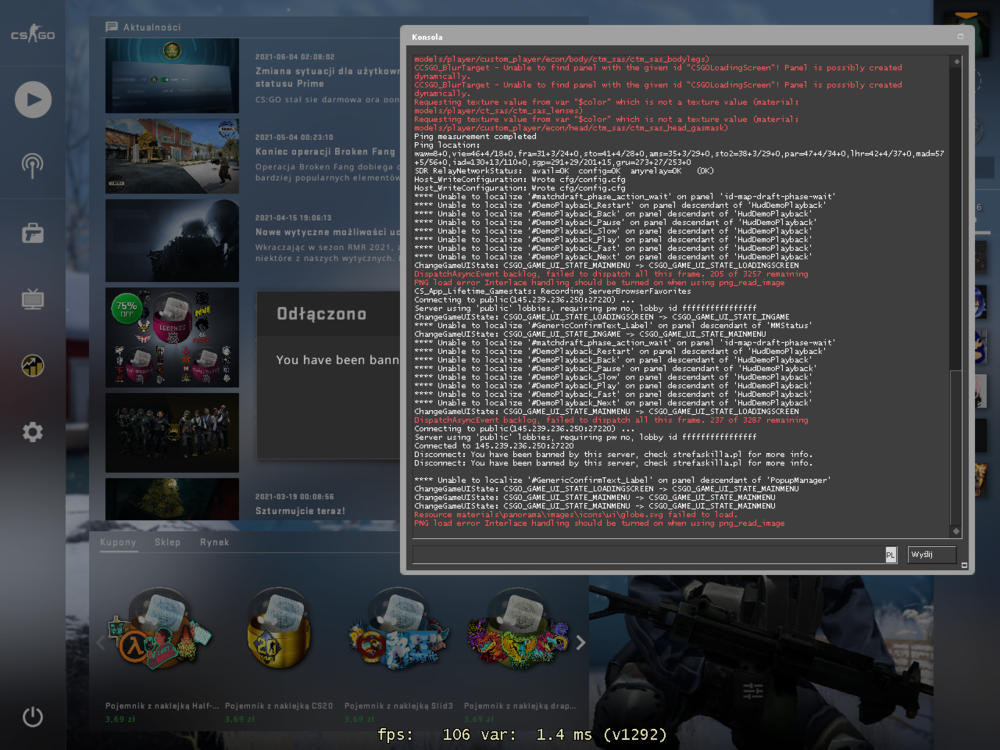Click the Aktualności news feed icon
Viewport: 1000px width, 750px height.
coord(112,27)
